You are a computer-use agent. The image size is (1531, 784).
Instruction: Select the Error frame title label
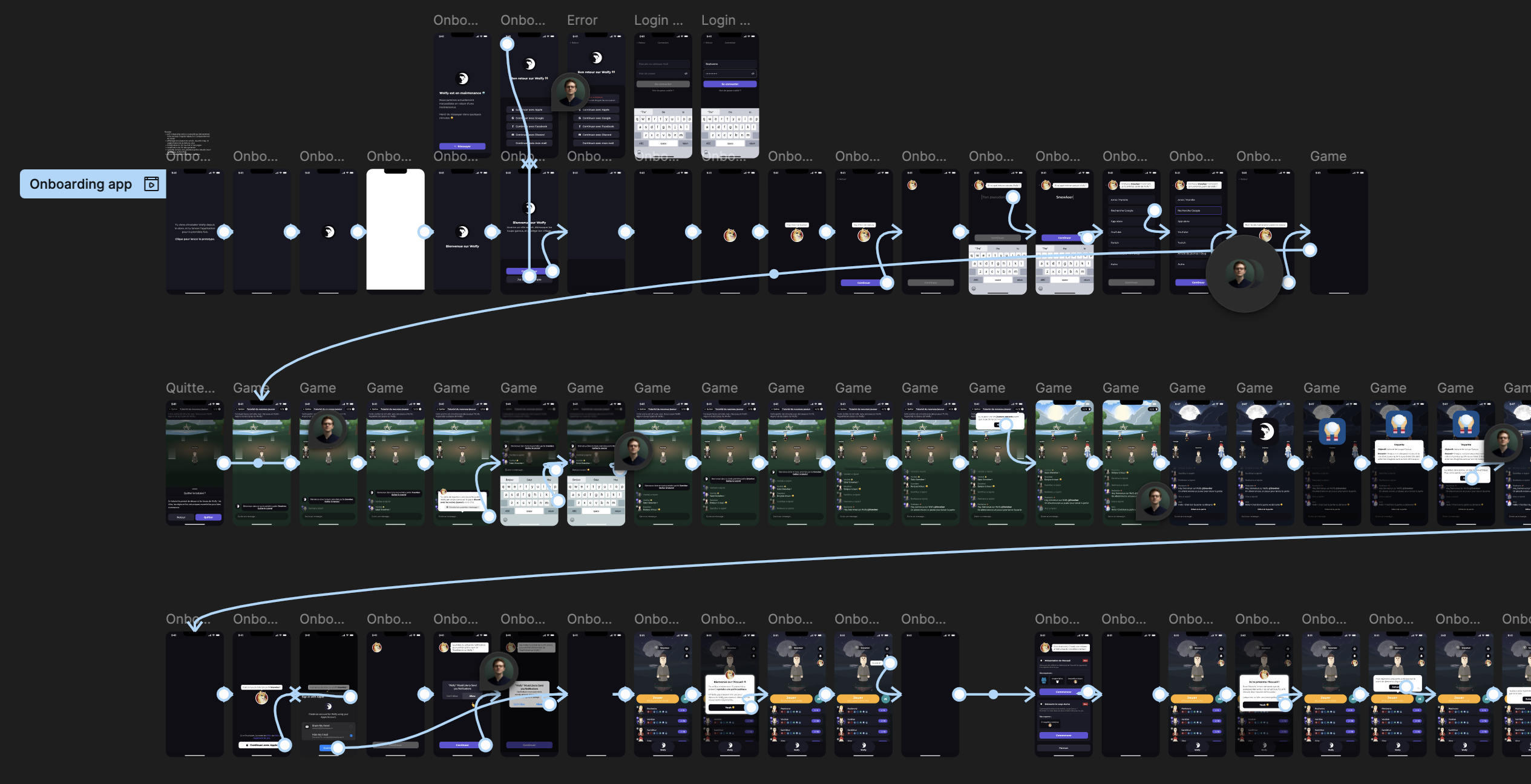[x=582, y=21]
